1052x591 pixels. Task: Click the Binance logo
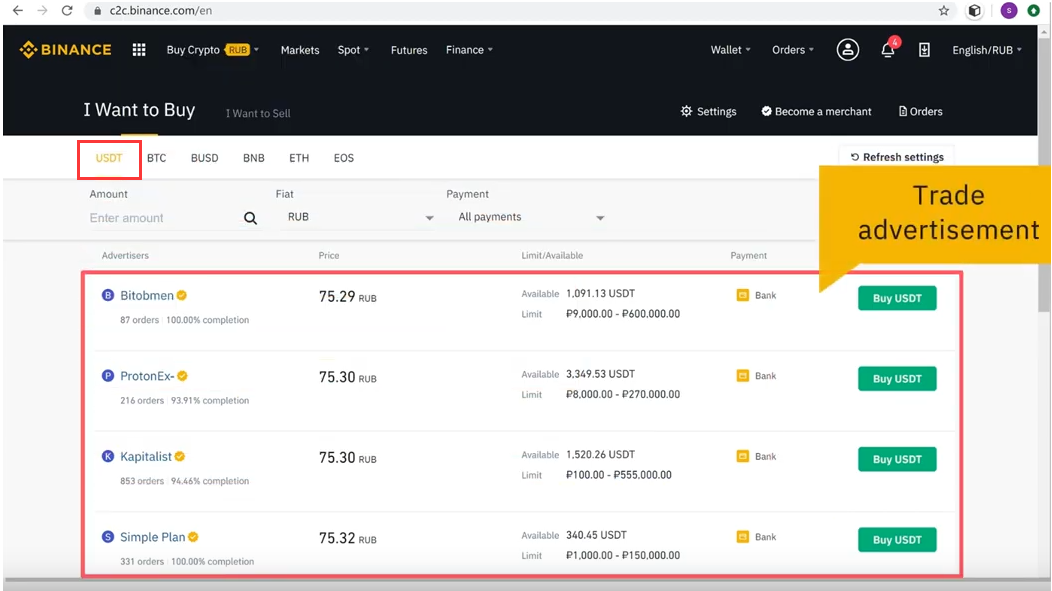coord(66,50)
